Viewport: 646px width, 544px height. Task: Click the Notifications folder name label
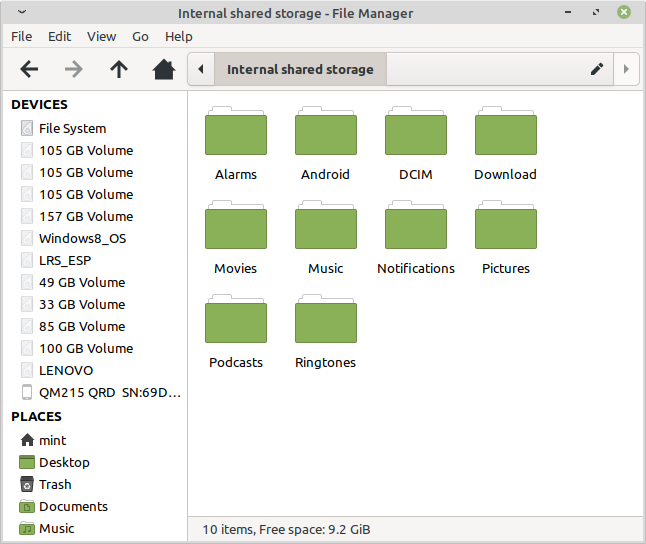(x=416, y=269)
